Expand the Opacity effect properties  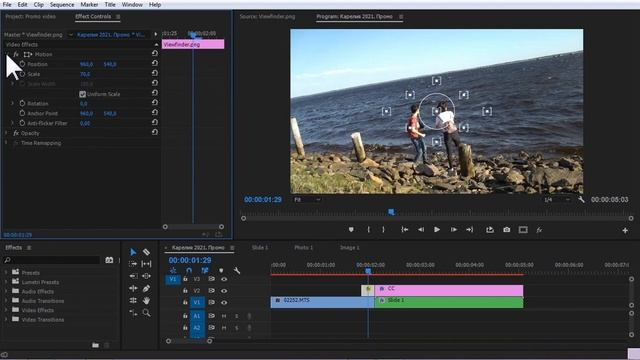6,133
